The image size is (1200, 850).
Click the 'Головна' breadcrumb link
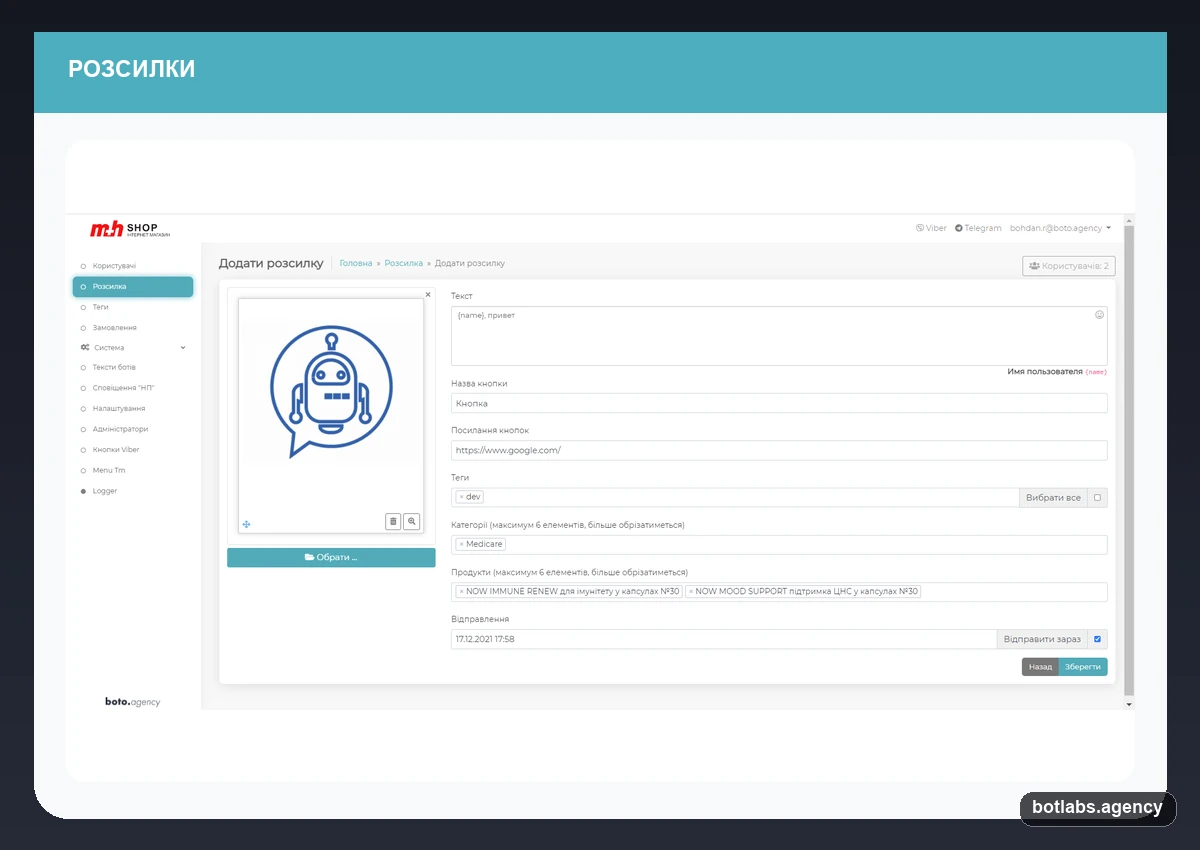(x=356, y=263)
